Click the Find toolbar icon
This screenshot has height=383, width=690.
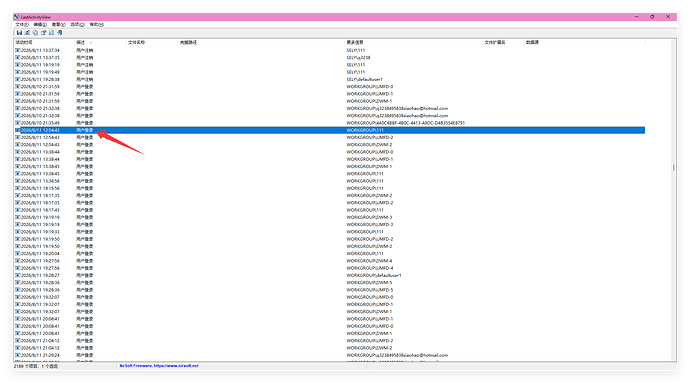point(51,33)
